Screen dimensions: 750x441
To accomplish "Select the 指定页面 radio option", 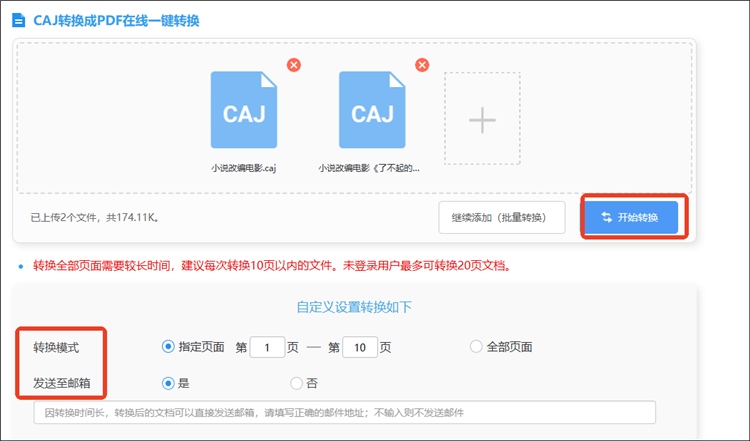I will tap(168, 346).
